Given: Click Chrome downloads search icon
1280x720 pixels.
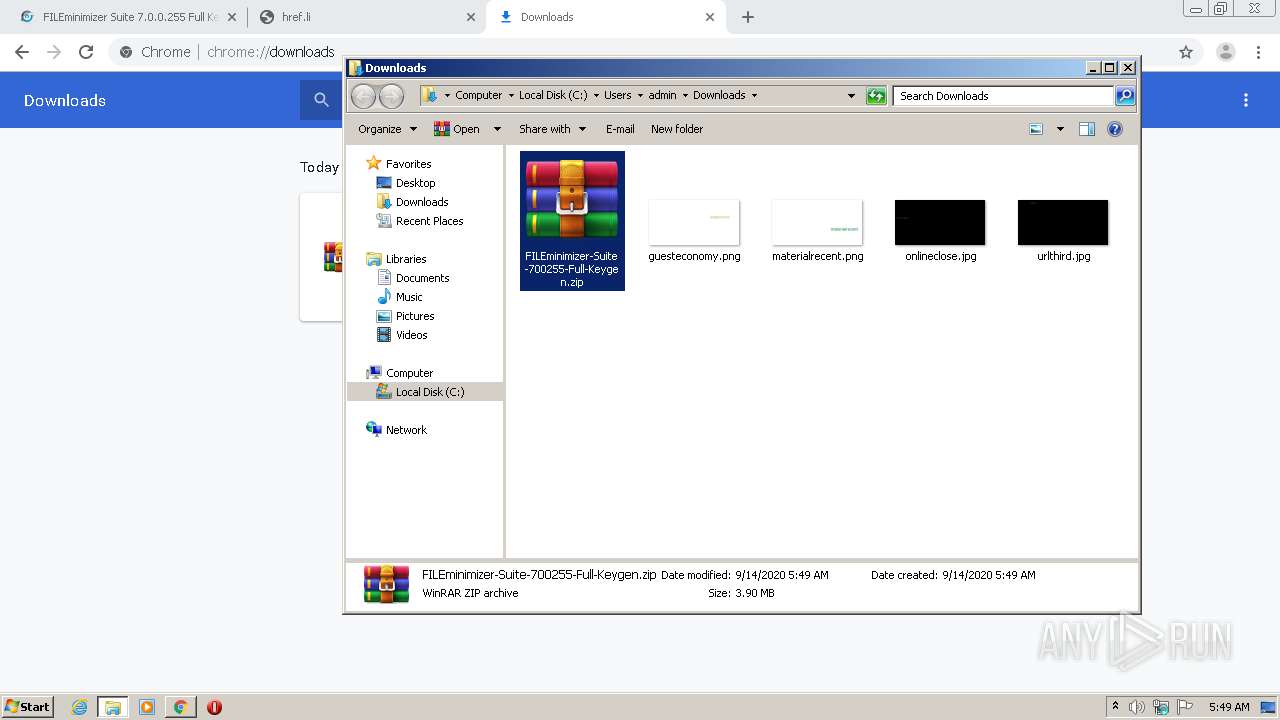Looking at the screenshot, I should coord(321,100).
